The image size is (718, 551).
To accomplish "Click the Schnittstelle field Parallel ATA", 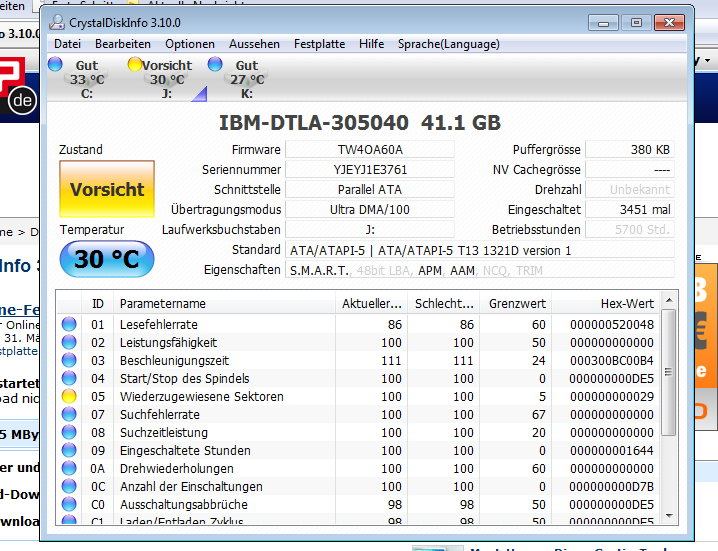I will 370,190.
